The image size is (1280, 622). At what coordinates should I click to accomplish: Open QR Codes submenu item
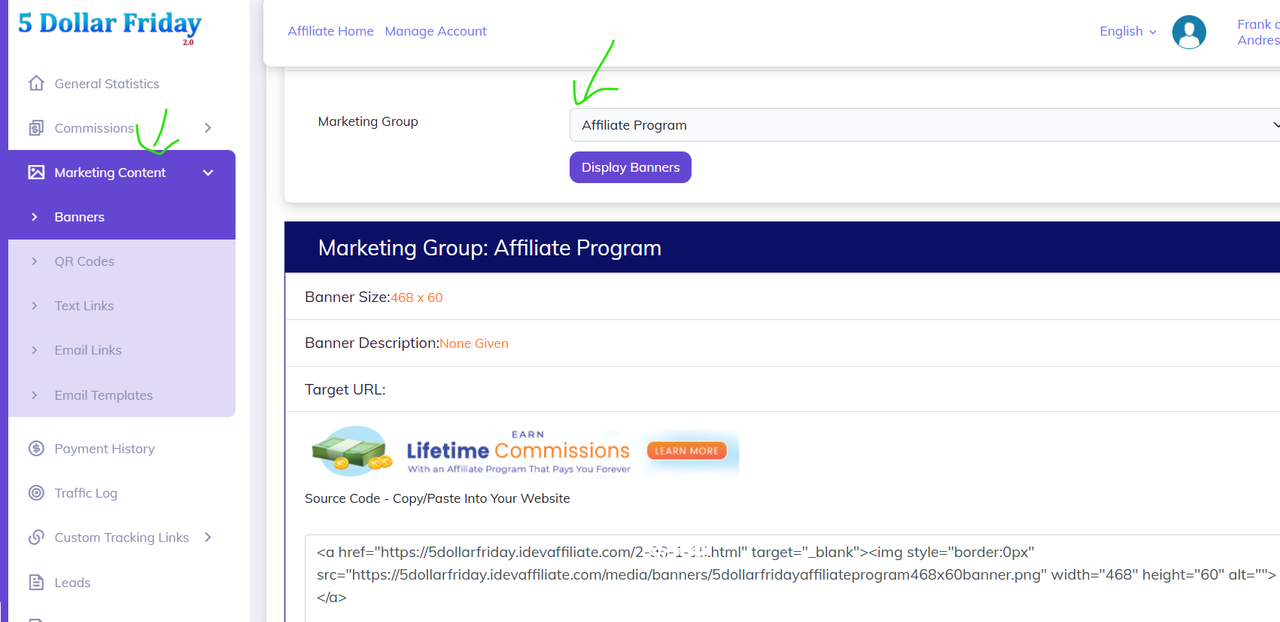pos(84,261)
